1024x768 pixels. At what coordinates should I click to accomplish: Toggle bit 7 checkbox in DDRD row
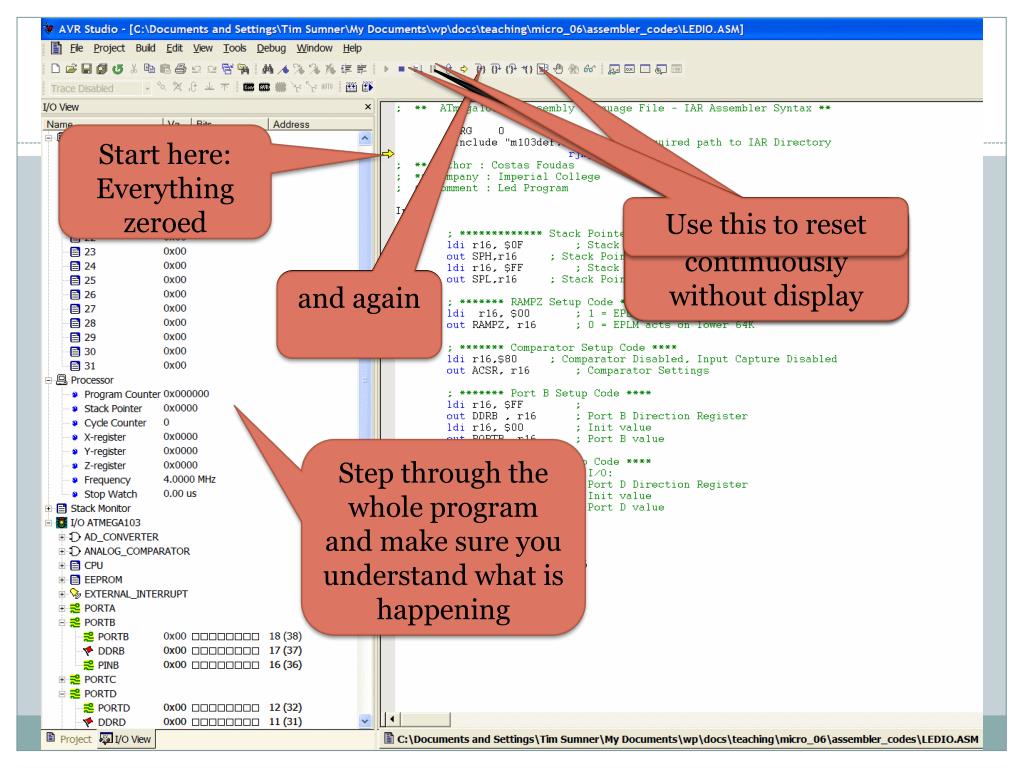coord(196,722)
